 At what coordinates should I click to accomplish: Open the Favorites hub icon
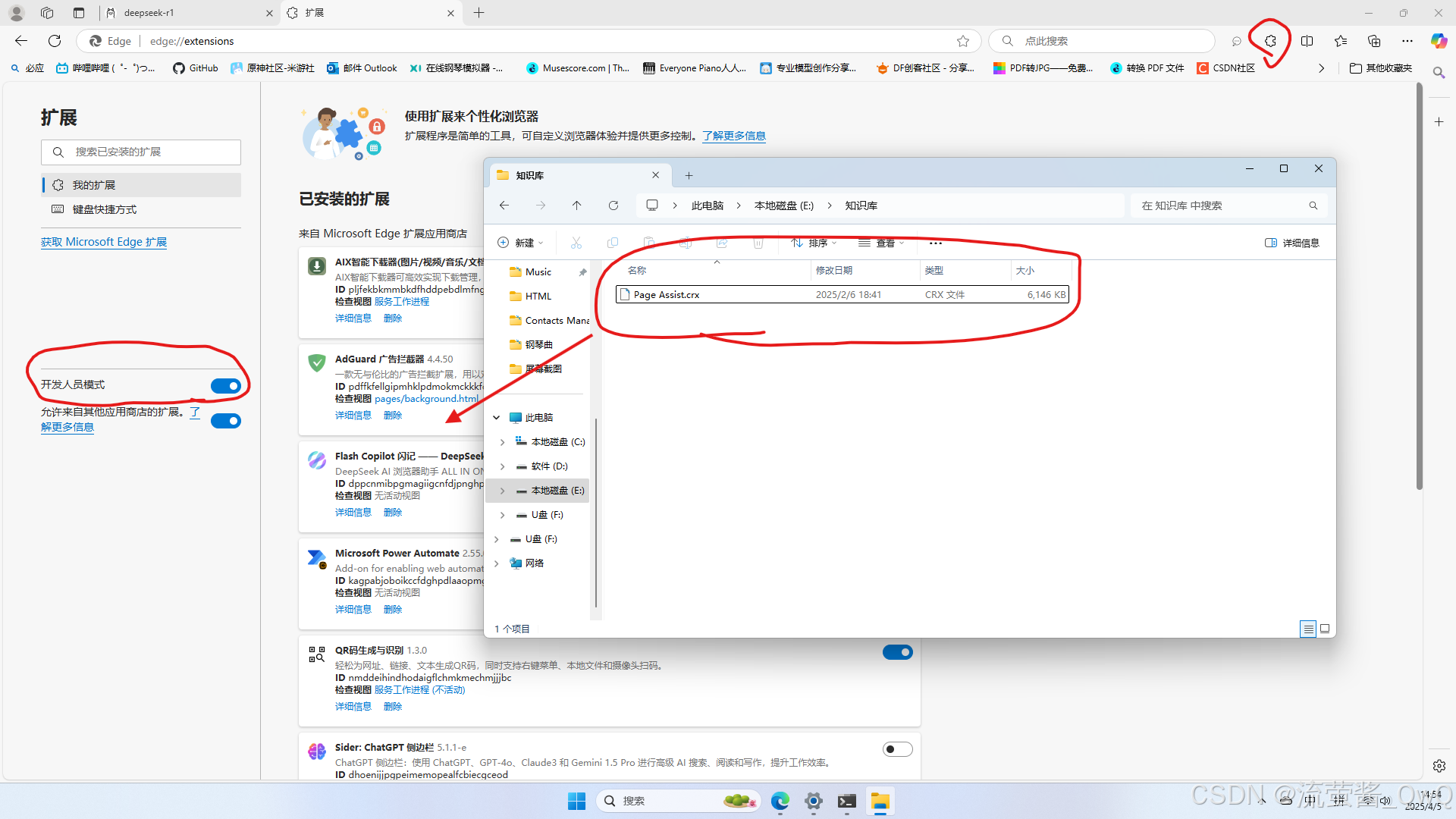click(1341, 41)
